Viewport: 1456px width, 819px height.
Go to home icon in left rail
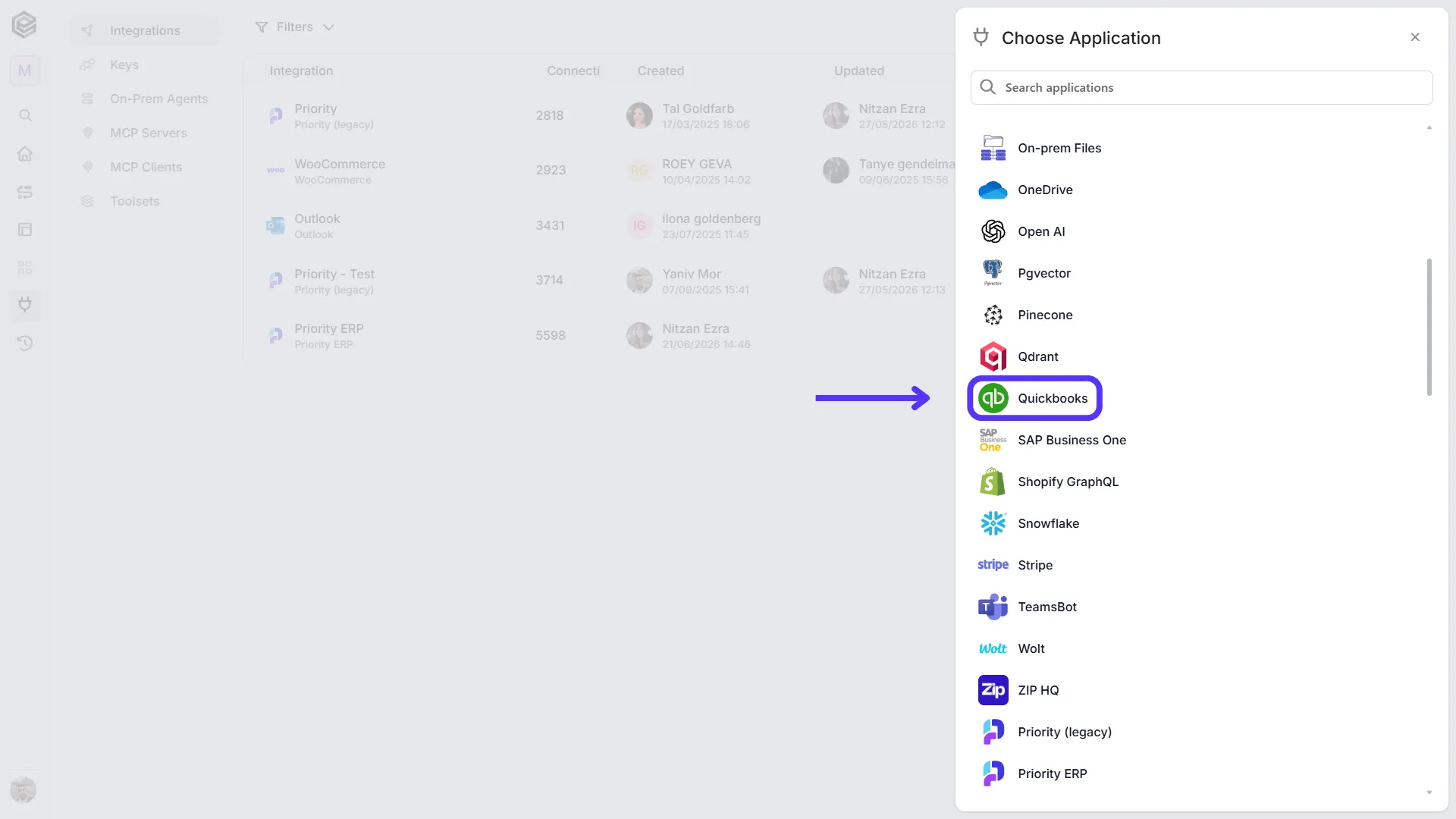[x=25, y=153]
